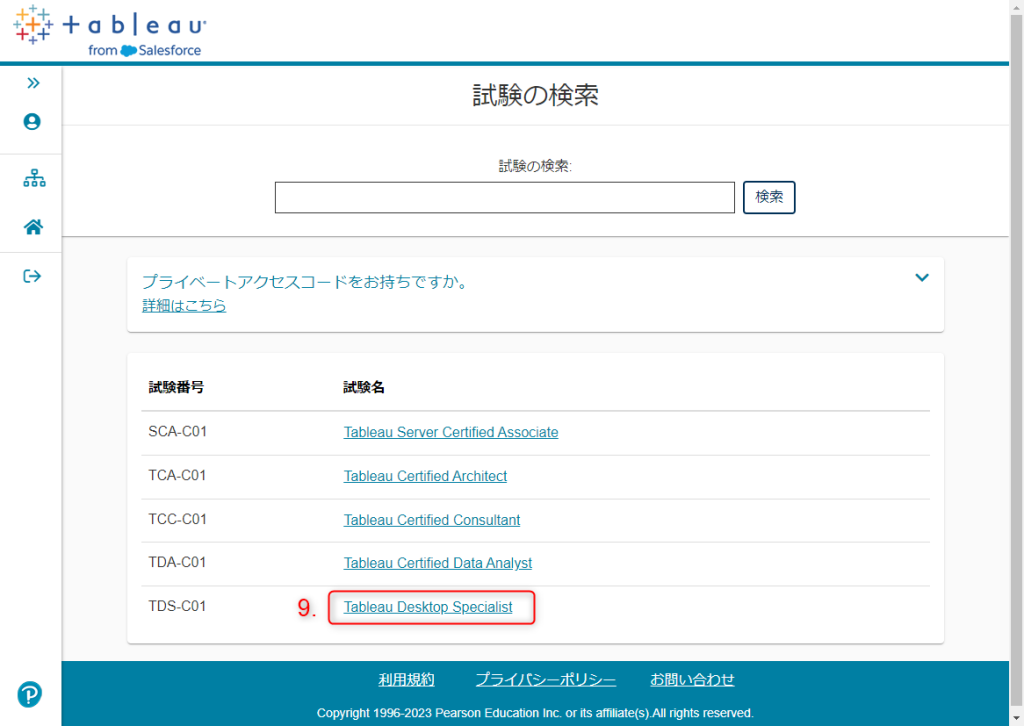Image resolution: width=1024 pixels, height=726 pixels.
Task: Open the 詳細はこちら link
Action: click(184, 305)
